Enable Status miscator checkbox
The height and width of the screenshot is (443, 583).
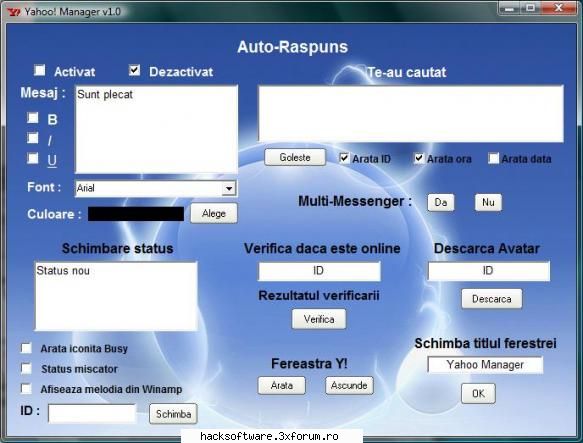(26, 368)
